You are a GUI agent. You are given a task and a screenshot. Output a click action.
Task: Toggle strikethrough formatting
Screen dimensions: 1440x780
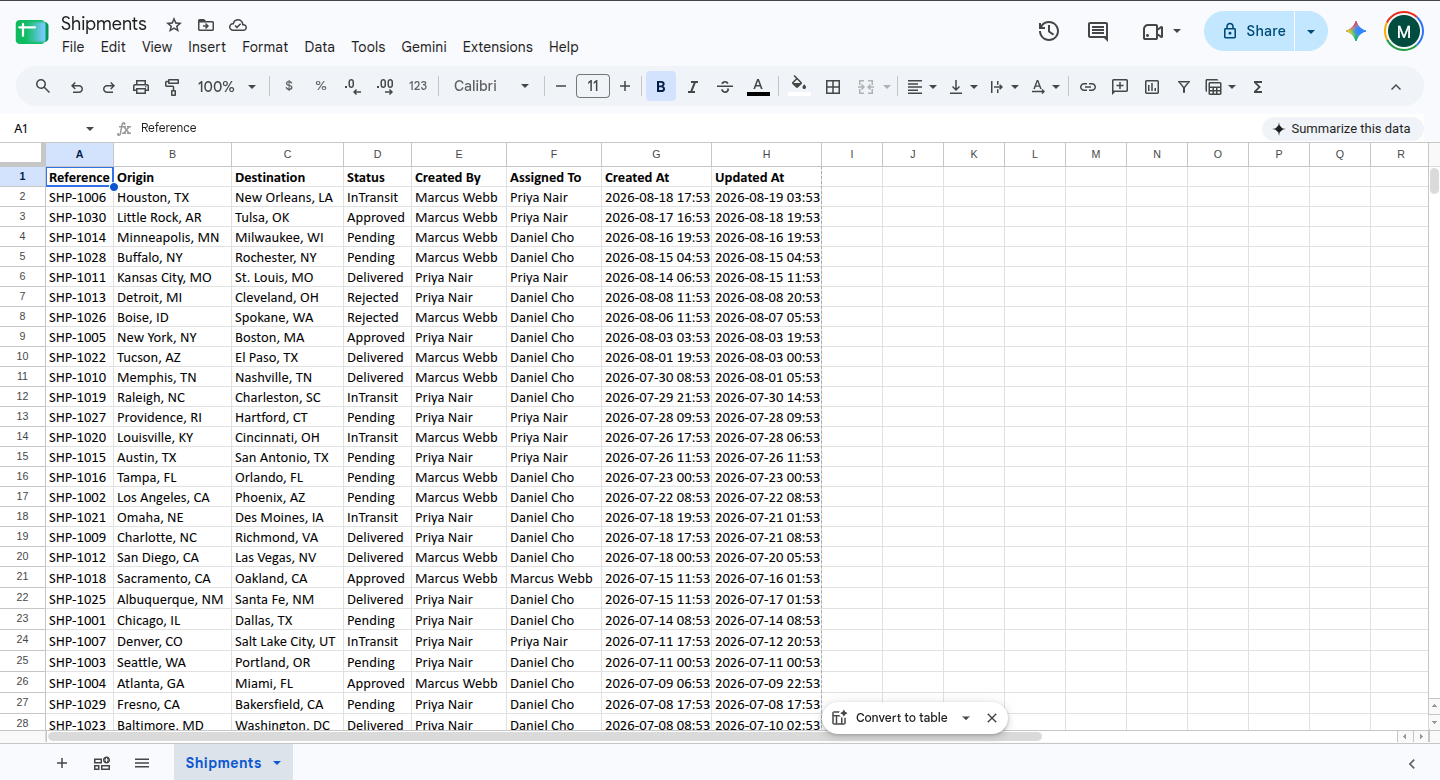tap(725, 87)
